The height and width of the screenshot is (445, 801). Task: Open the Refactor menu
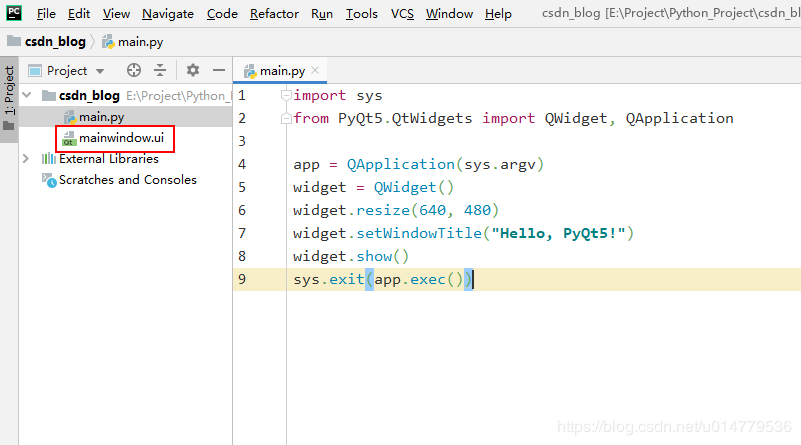pyautogui.click(x=274, y=14)
